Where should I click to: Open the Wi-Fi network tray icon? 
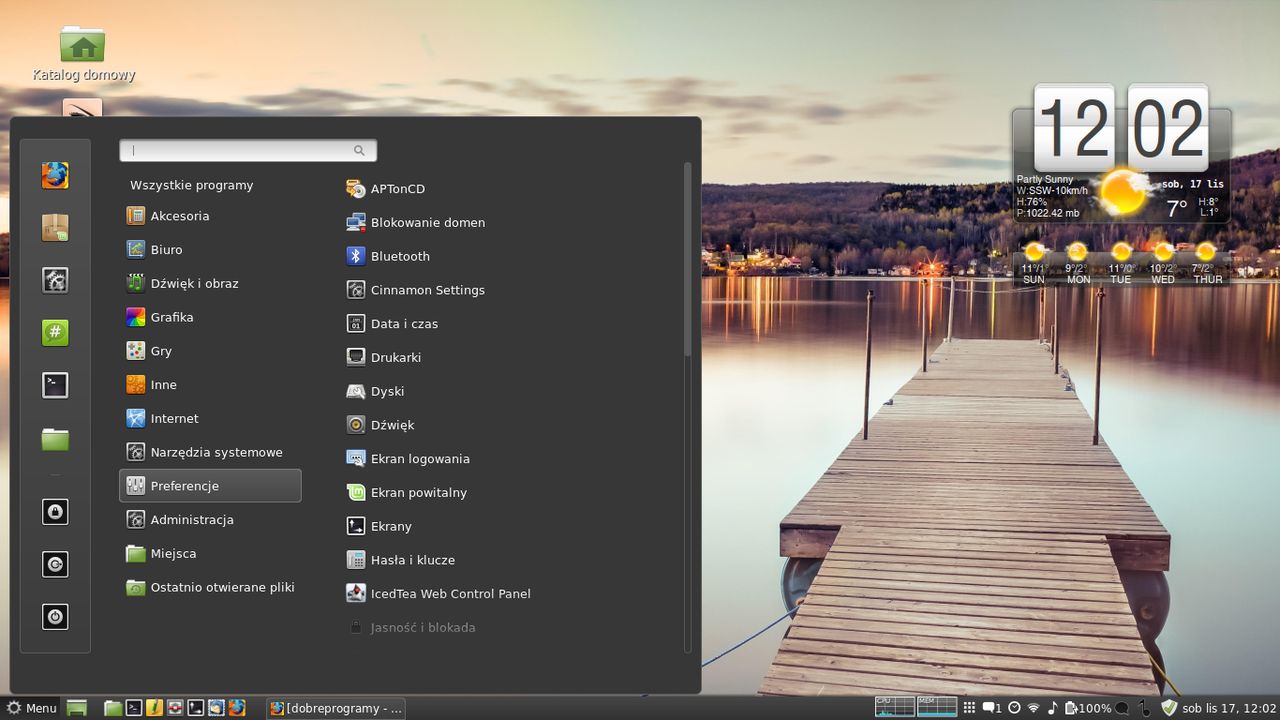[x=1033, y=708]
